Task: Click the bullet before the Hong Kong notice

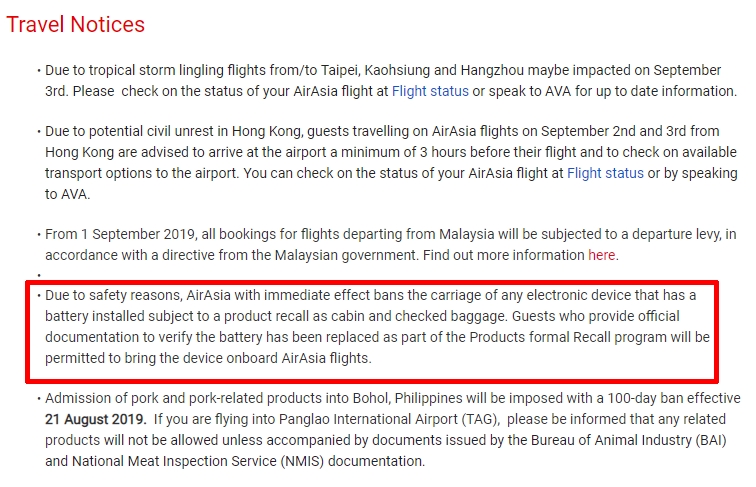Action: (x=39, y=133)
